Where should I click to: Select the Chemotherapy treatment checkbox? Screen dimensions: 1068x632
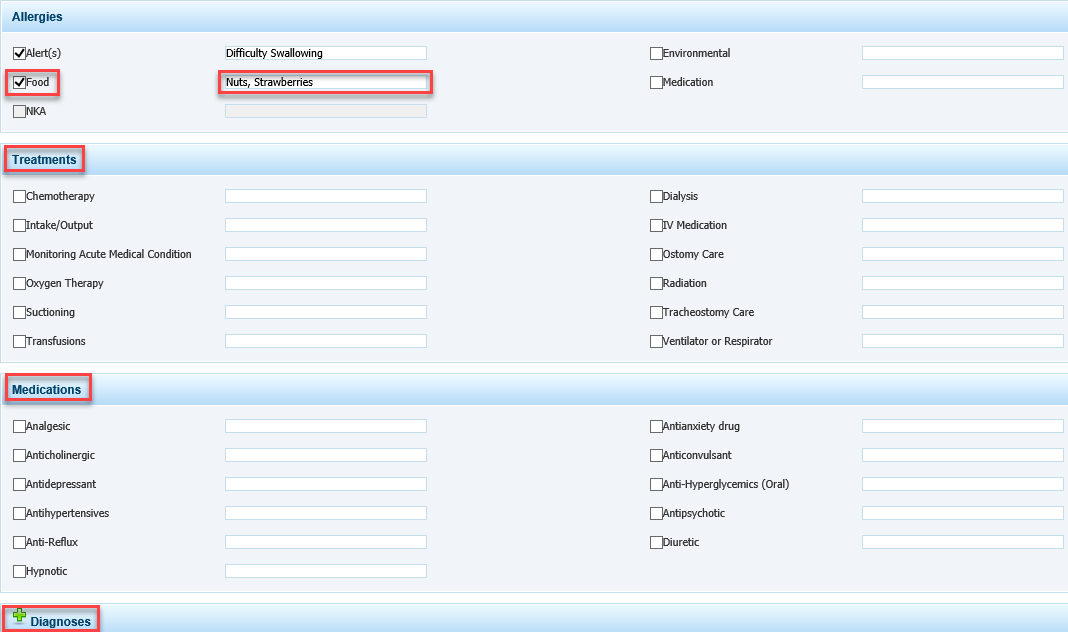[20, 197]
